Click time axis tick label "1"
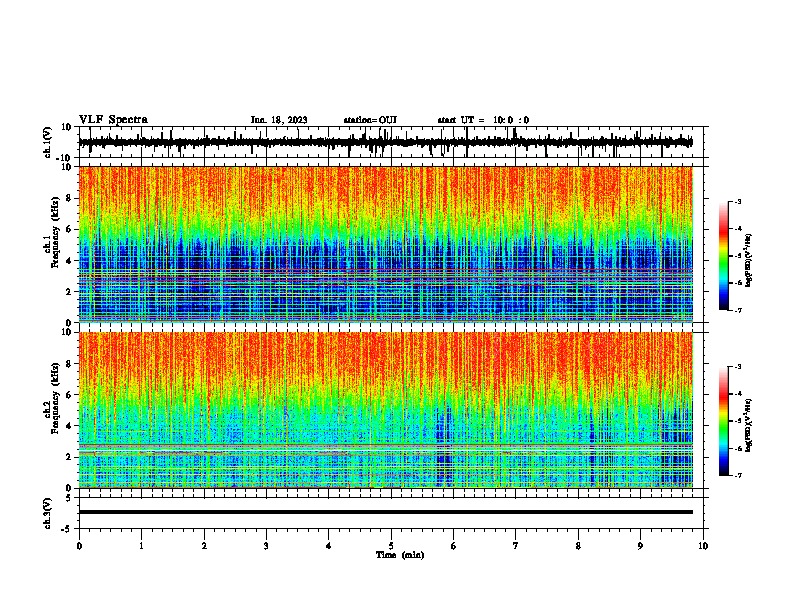 [141, 546]
